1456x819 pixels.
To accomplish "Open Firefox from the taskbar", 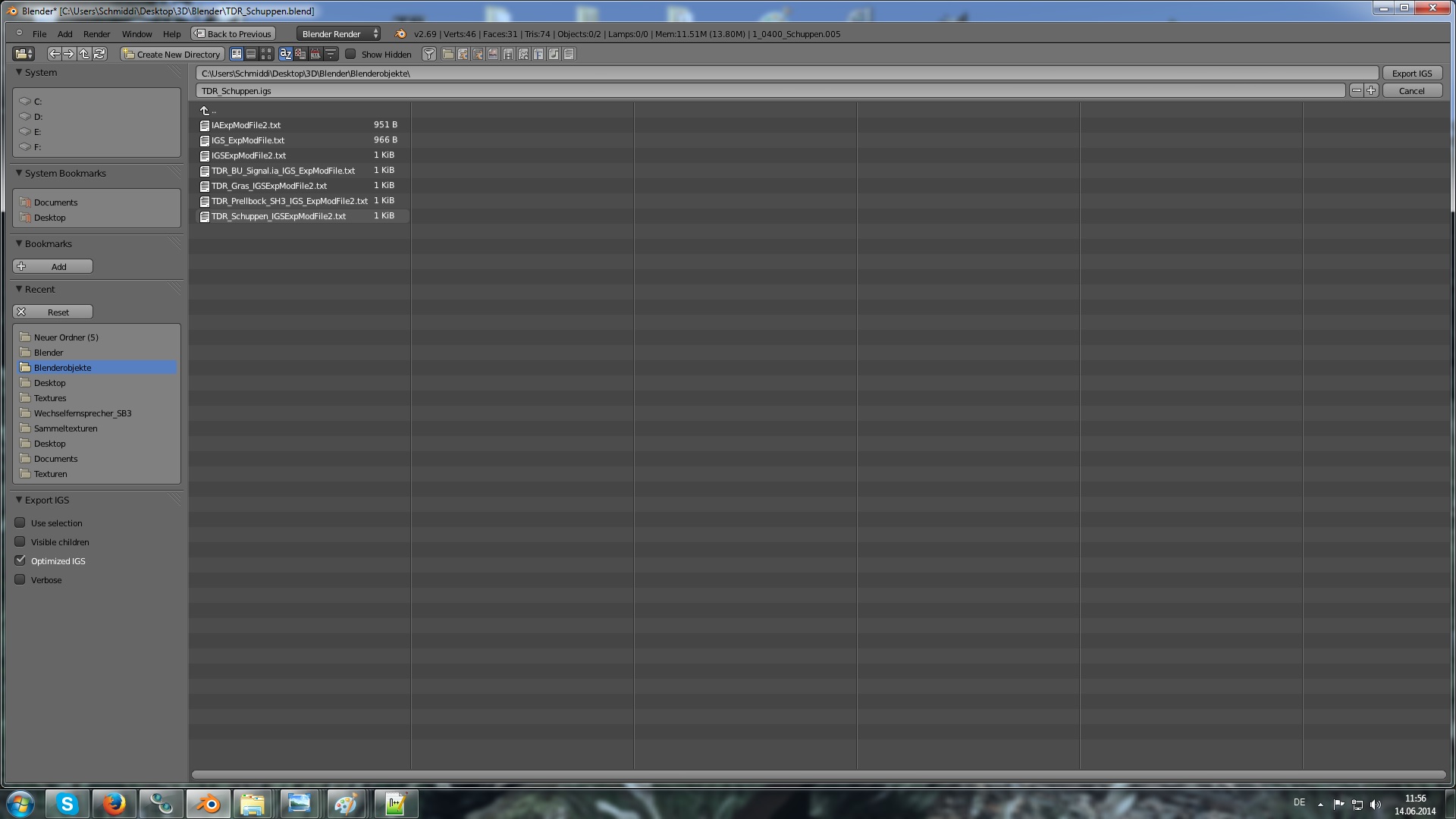I will [x=114, y=803].
